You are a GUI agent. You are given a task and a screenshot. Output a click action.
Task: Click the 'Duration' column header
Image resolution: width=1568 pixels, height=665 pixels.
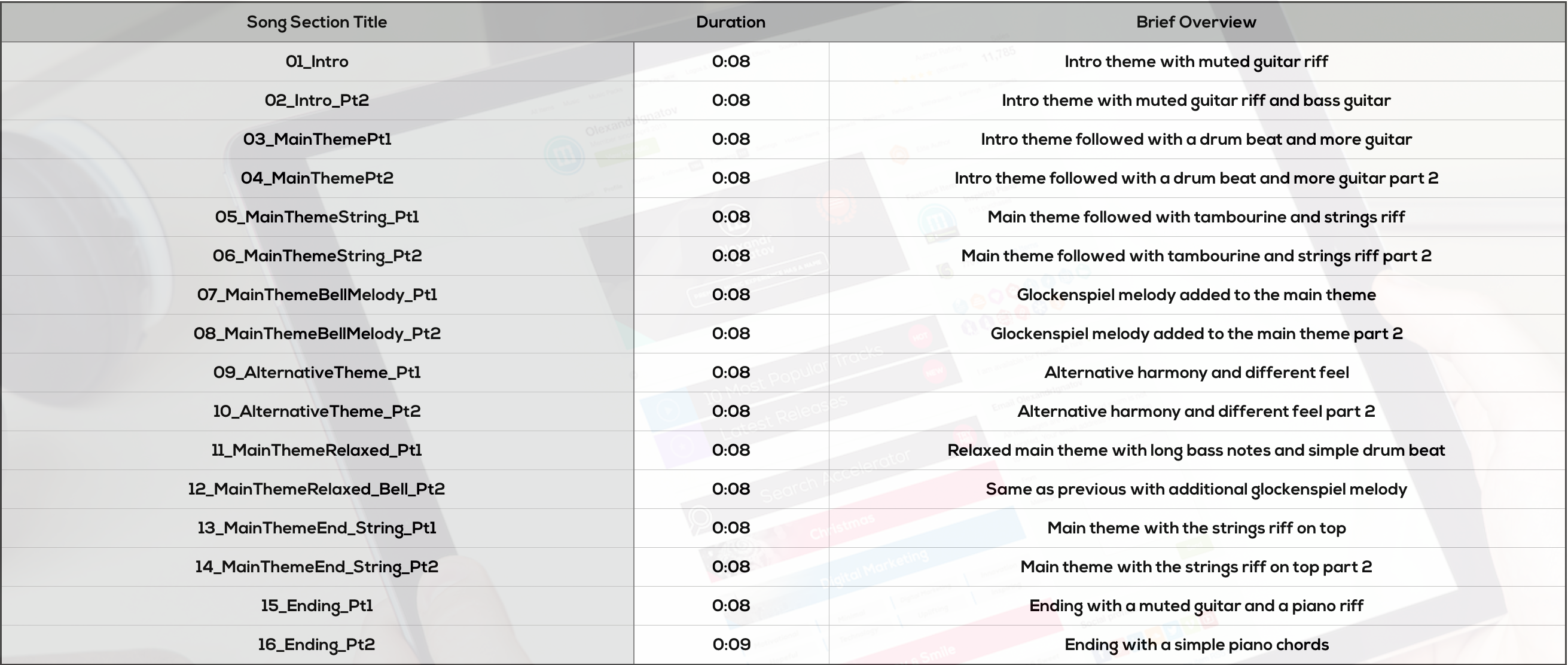point(730,22)
